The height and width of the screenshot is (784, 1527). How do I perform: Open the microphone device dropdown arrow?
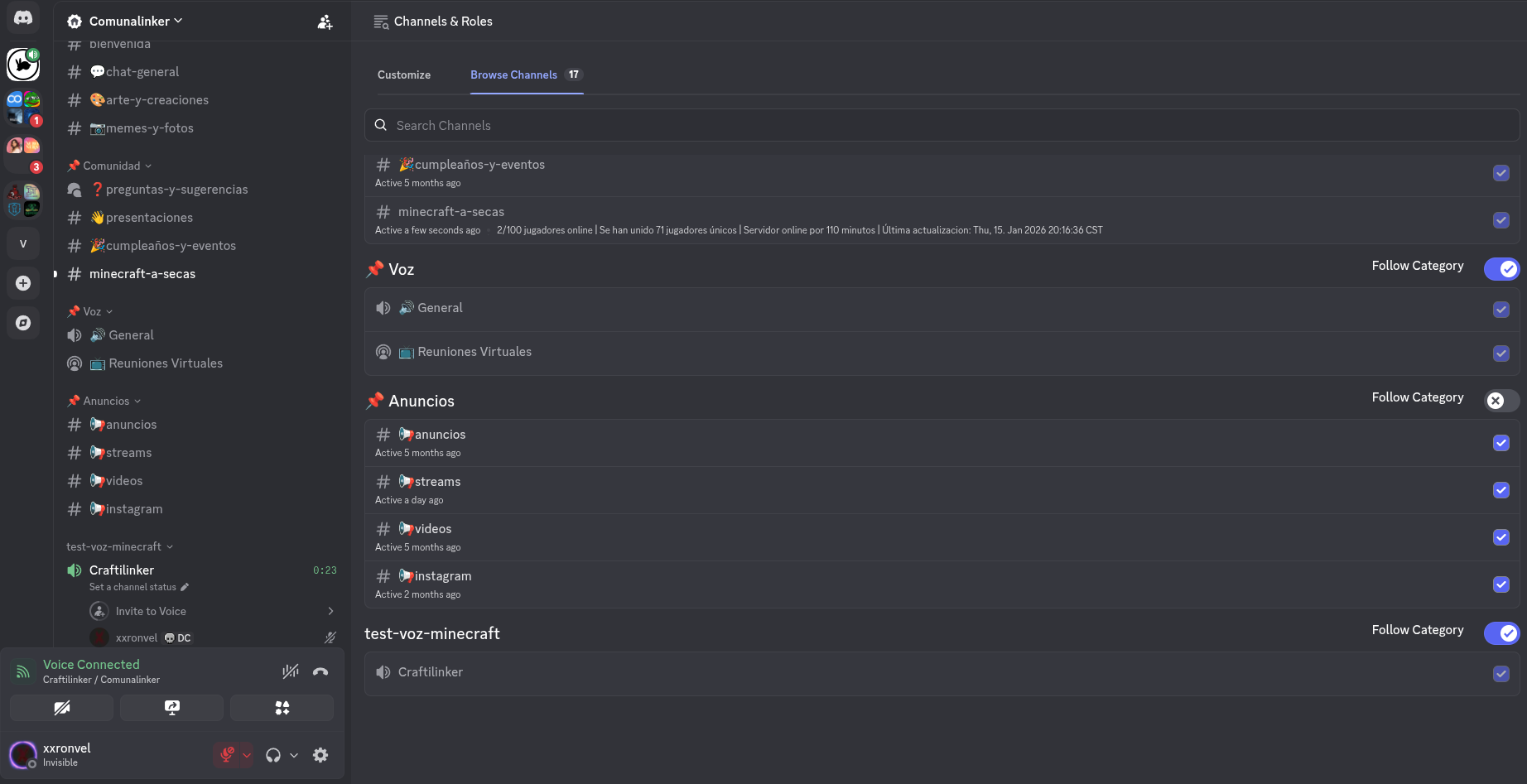246,755
